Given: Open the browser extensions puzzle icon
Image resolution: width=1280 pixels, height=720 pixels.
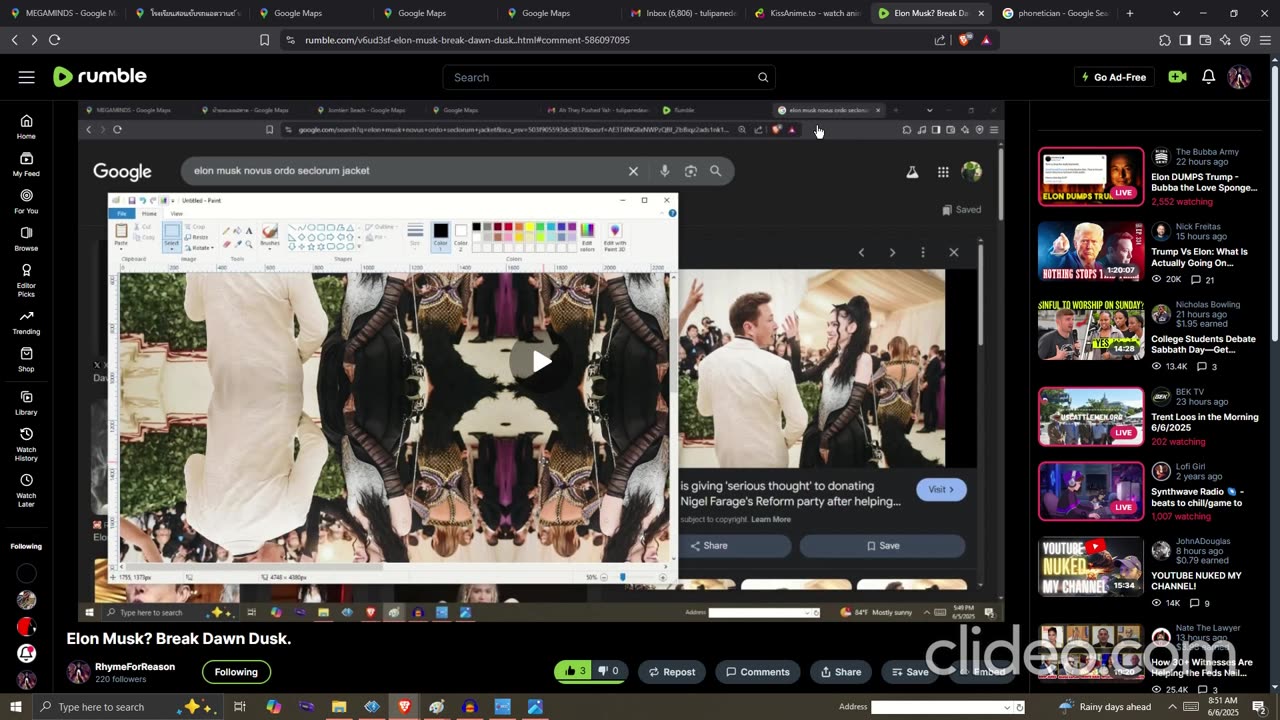Looking at the screenshot, I should point(1165,40).
